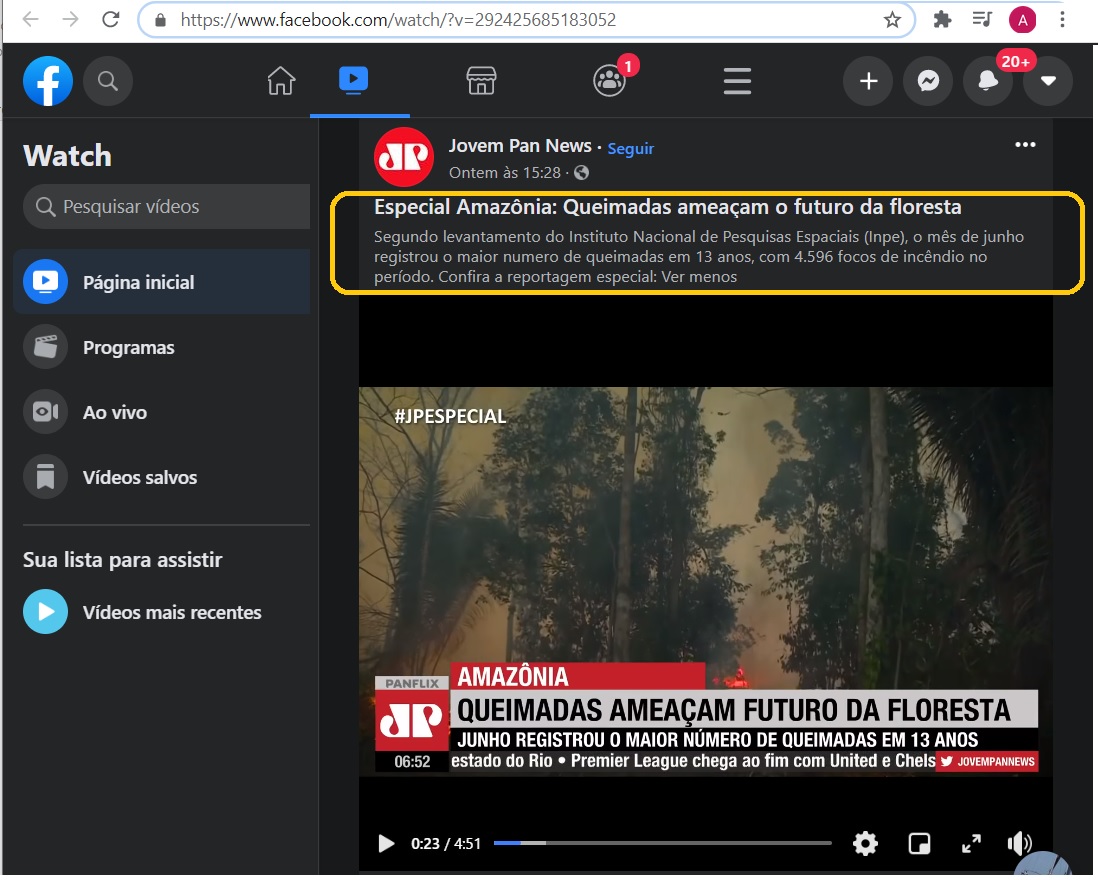Open Chrome three-dot menu

pyautogui.click(x=1062, y=20)
